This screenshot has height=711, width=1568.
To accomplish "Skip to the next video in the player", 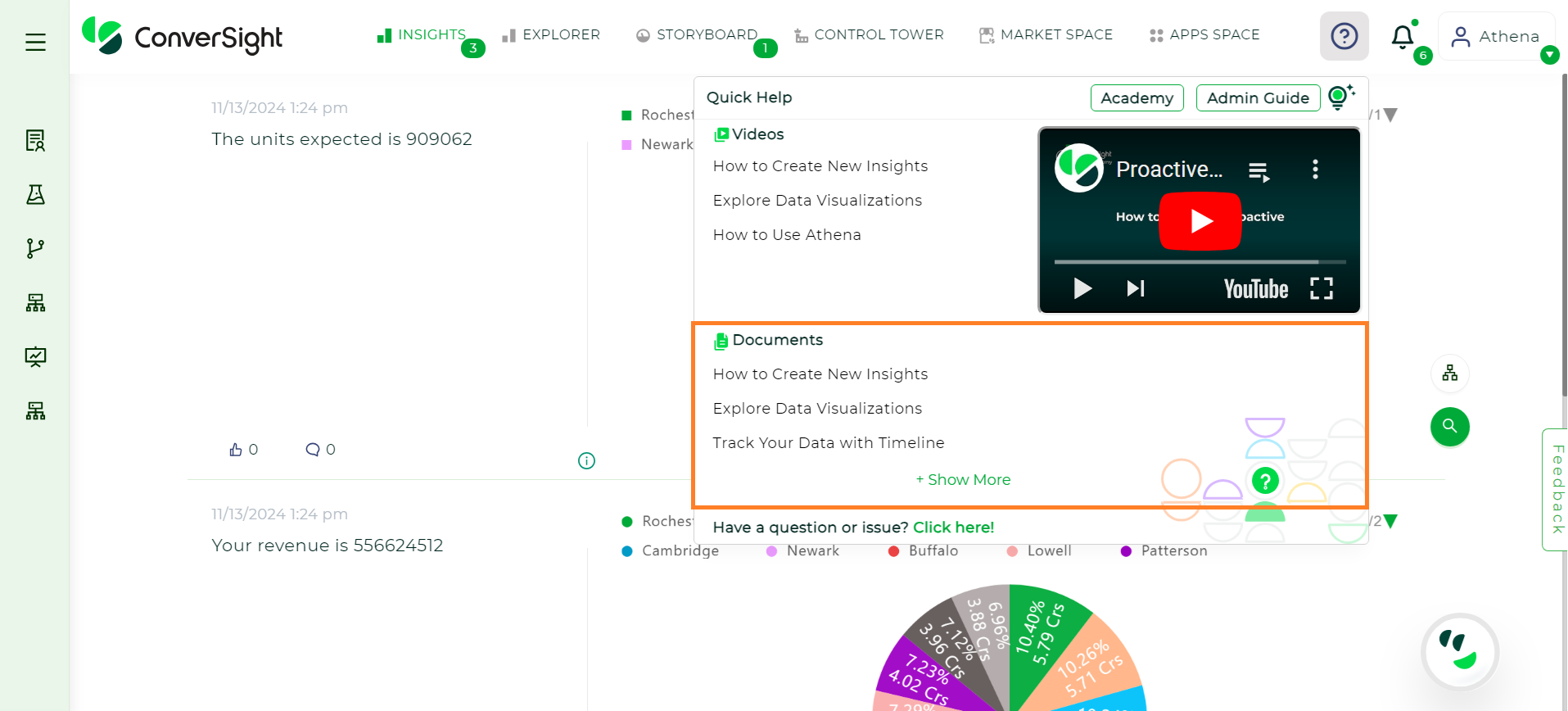I will click(1136, 288).
